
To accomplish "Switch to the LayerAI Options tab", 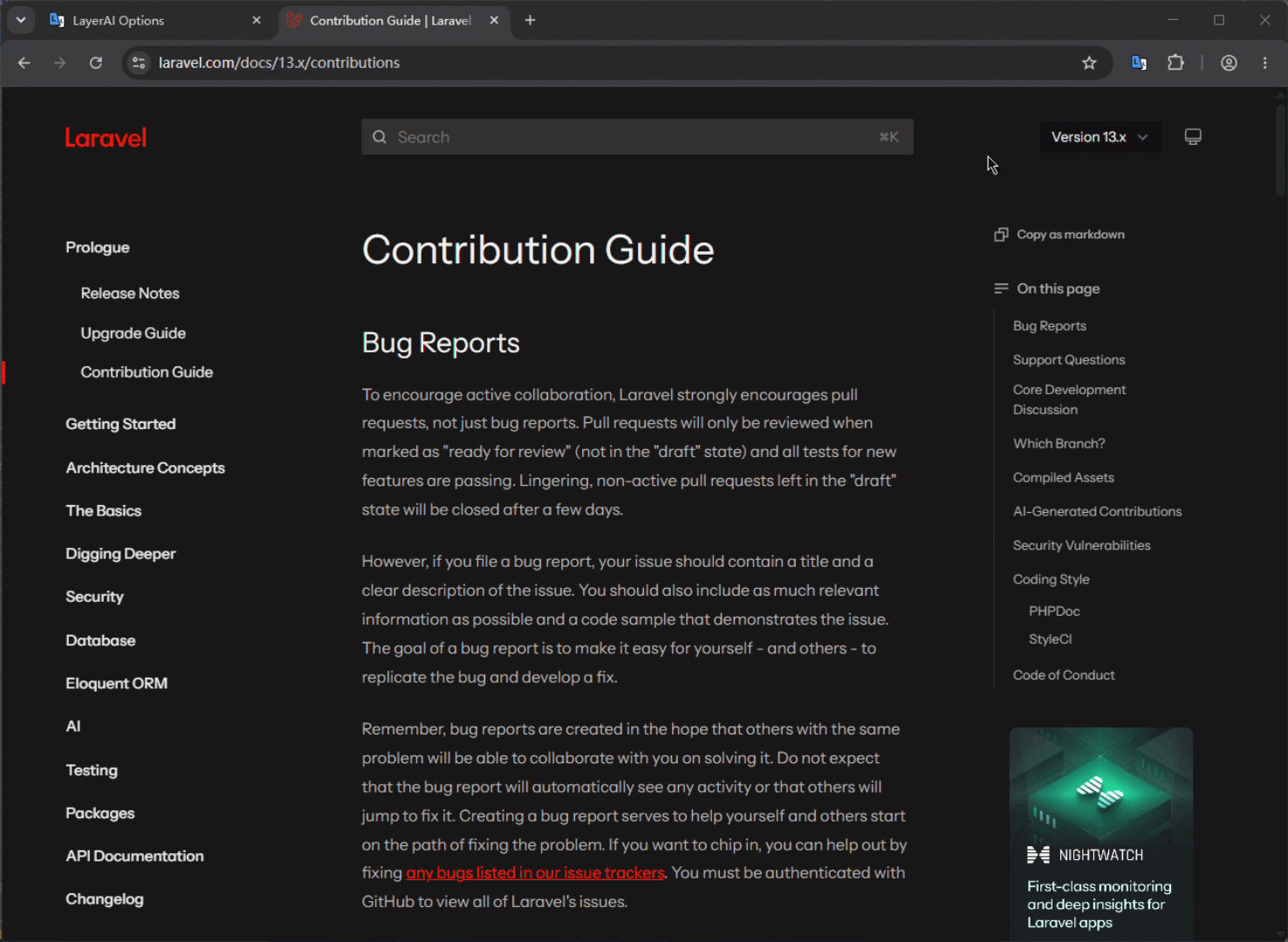I will pos(155,20).
